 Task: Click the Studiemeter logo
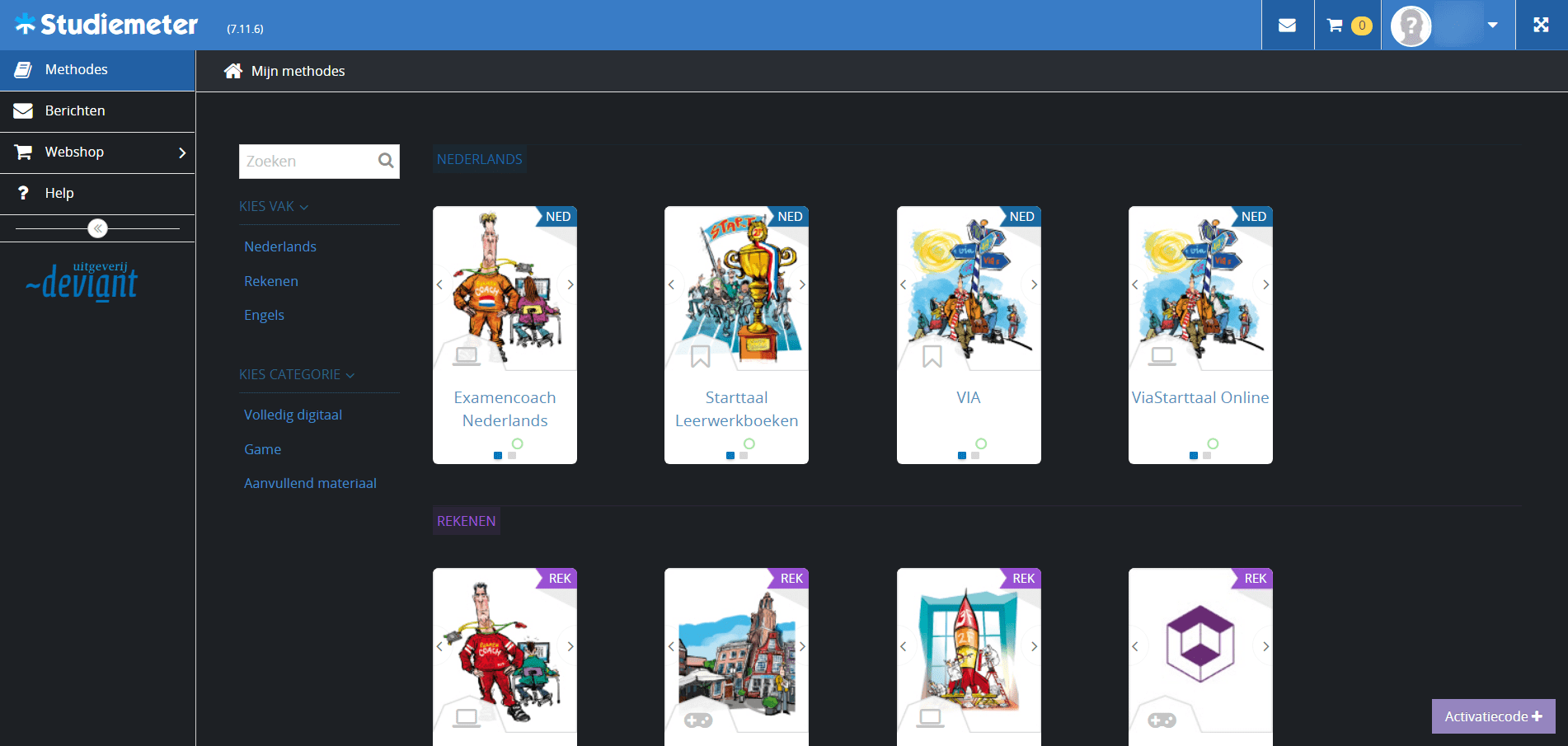click(x=106, y=25)
